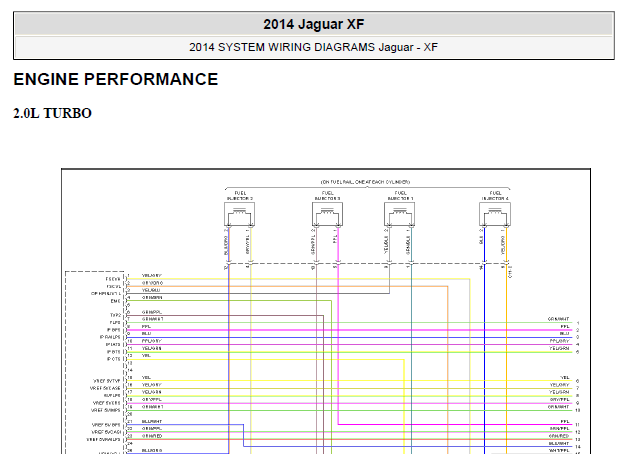The width and height of the screenshot is (643, 454).
Task: Click the '2014 Jaguar XF' title header
Action: pos(314,24)
